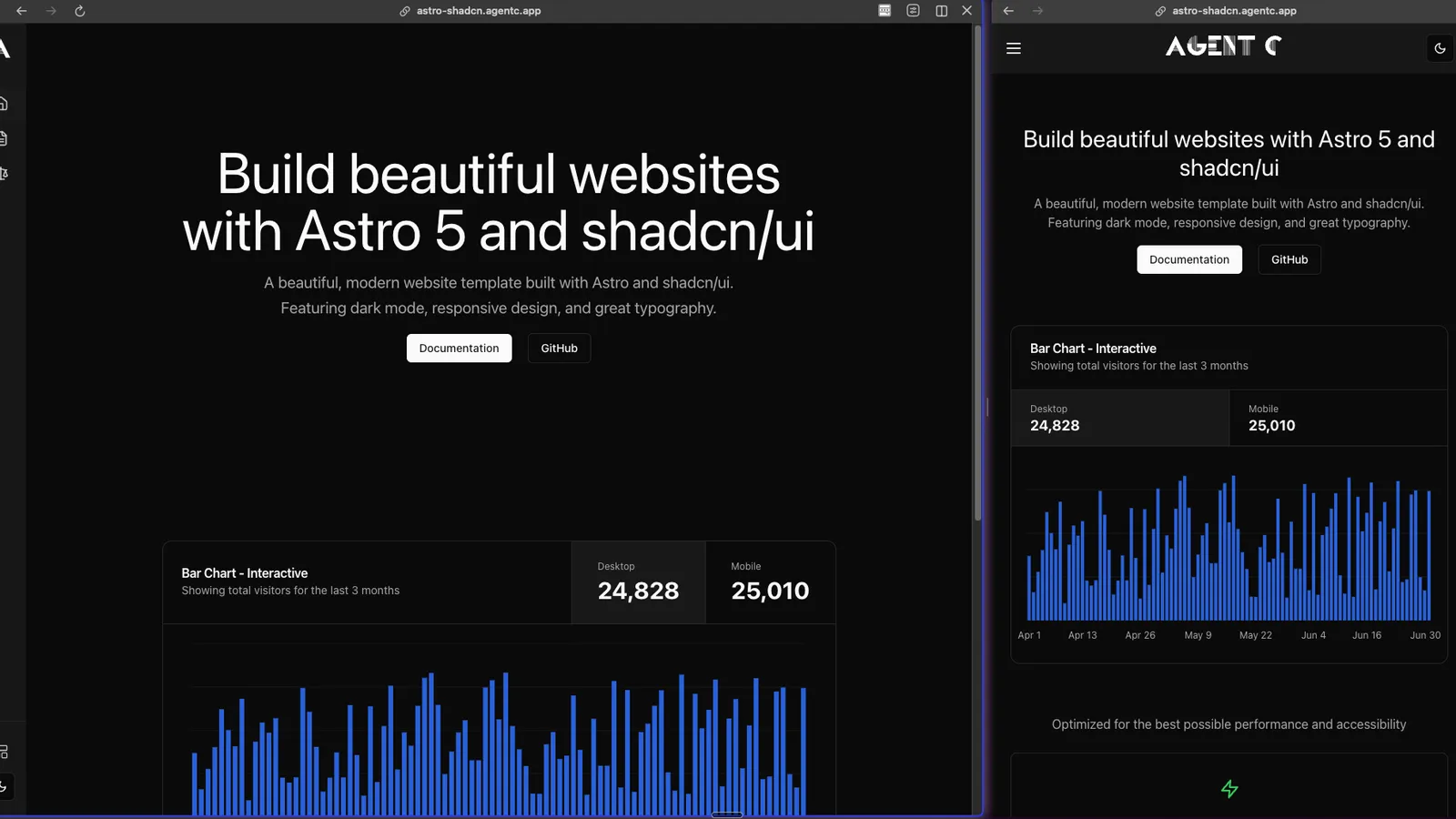Click the green lightning bolt icon in right pane
Screen dimensions: 1456x819
1229,789
